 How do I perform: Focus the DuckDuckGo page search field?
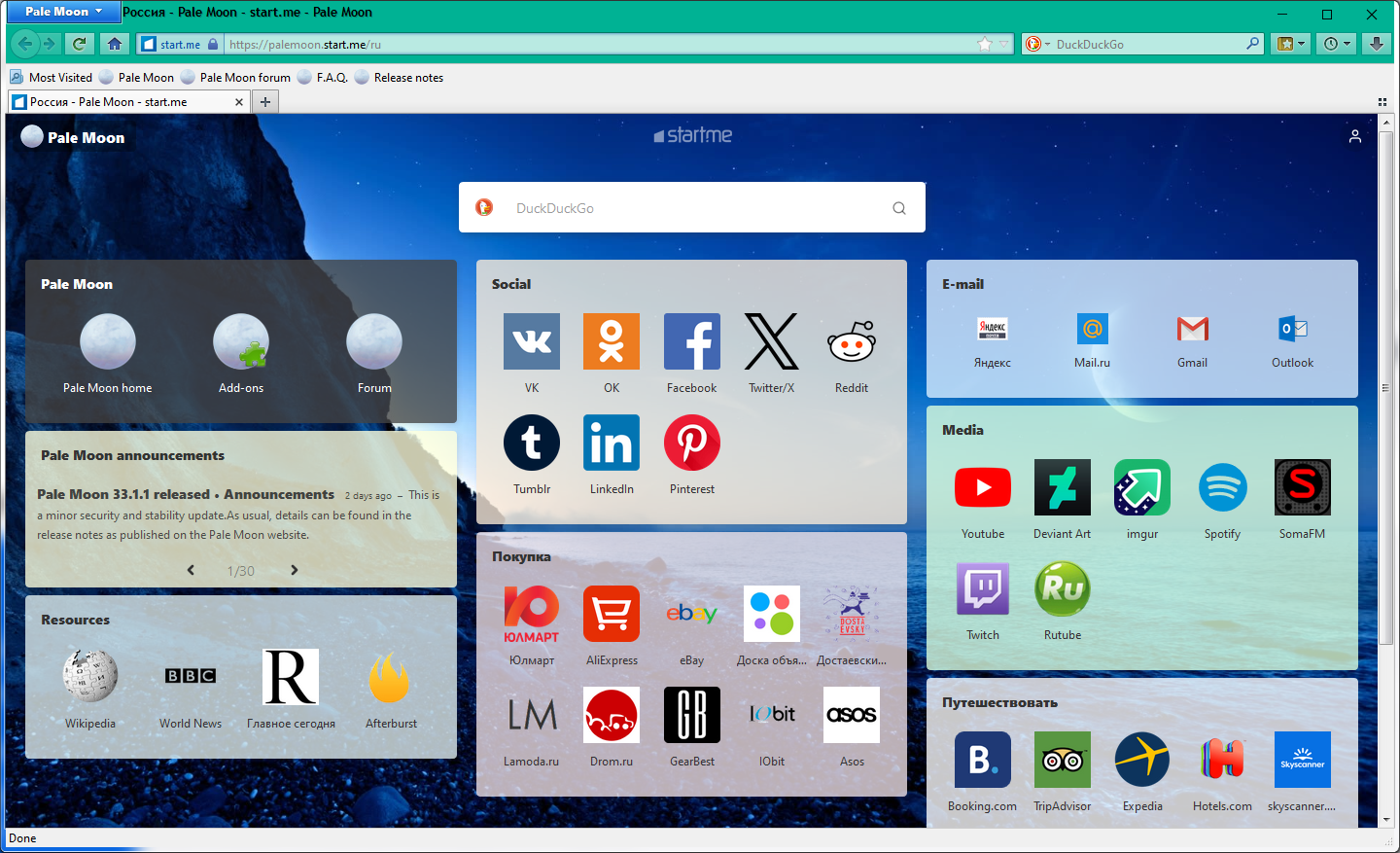(x=692, y=207)
